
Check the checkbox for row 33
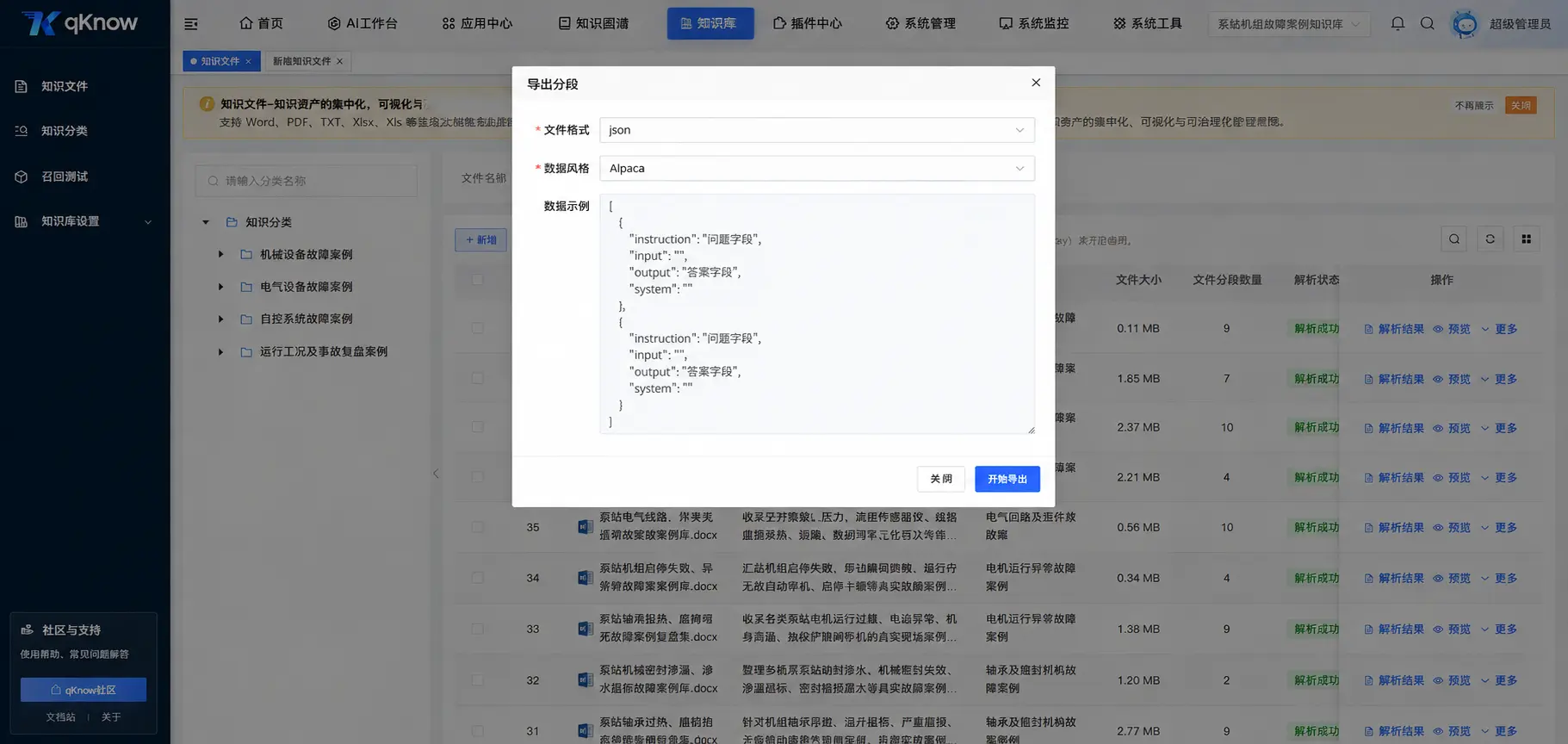[478, 629]
